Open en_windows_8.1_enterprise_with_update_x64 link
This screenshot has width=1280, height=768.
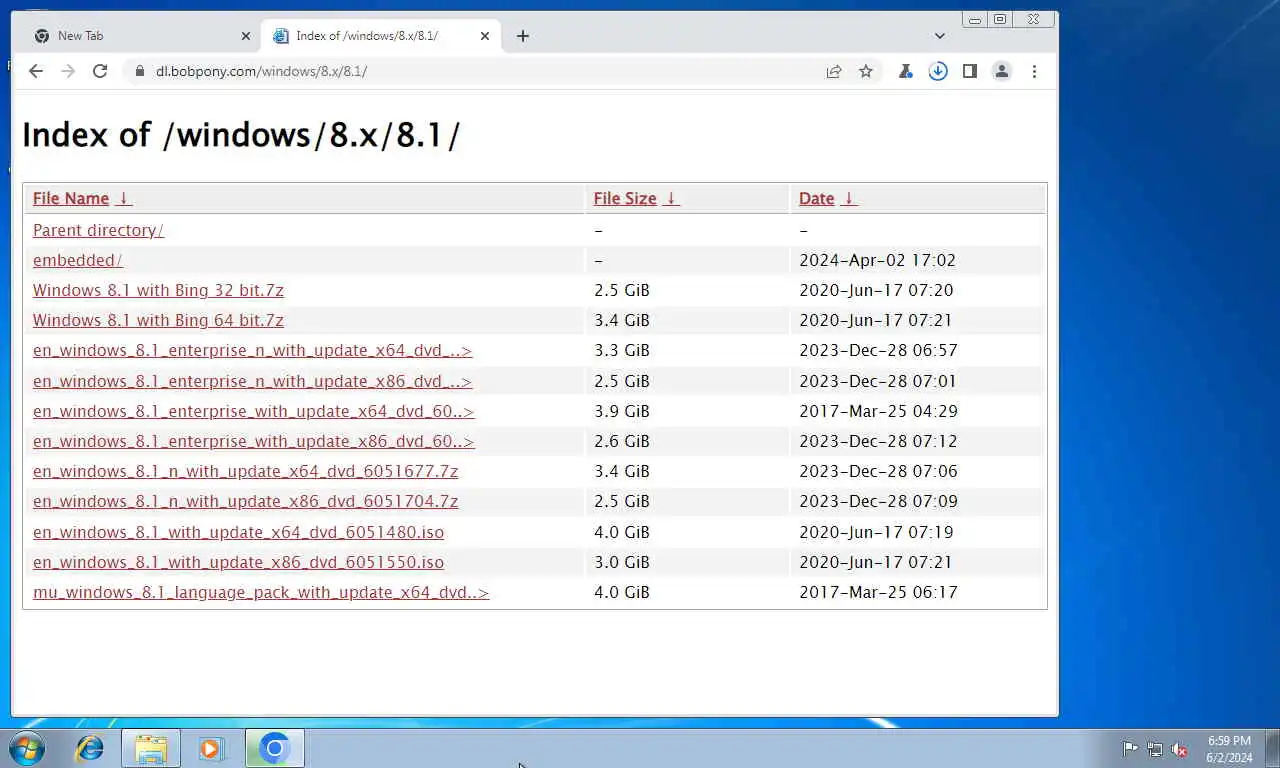pyautogui.click(x=253, y=411)
